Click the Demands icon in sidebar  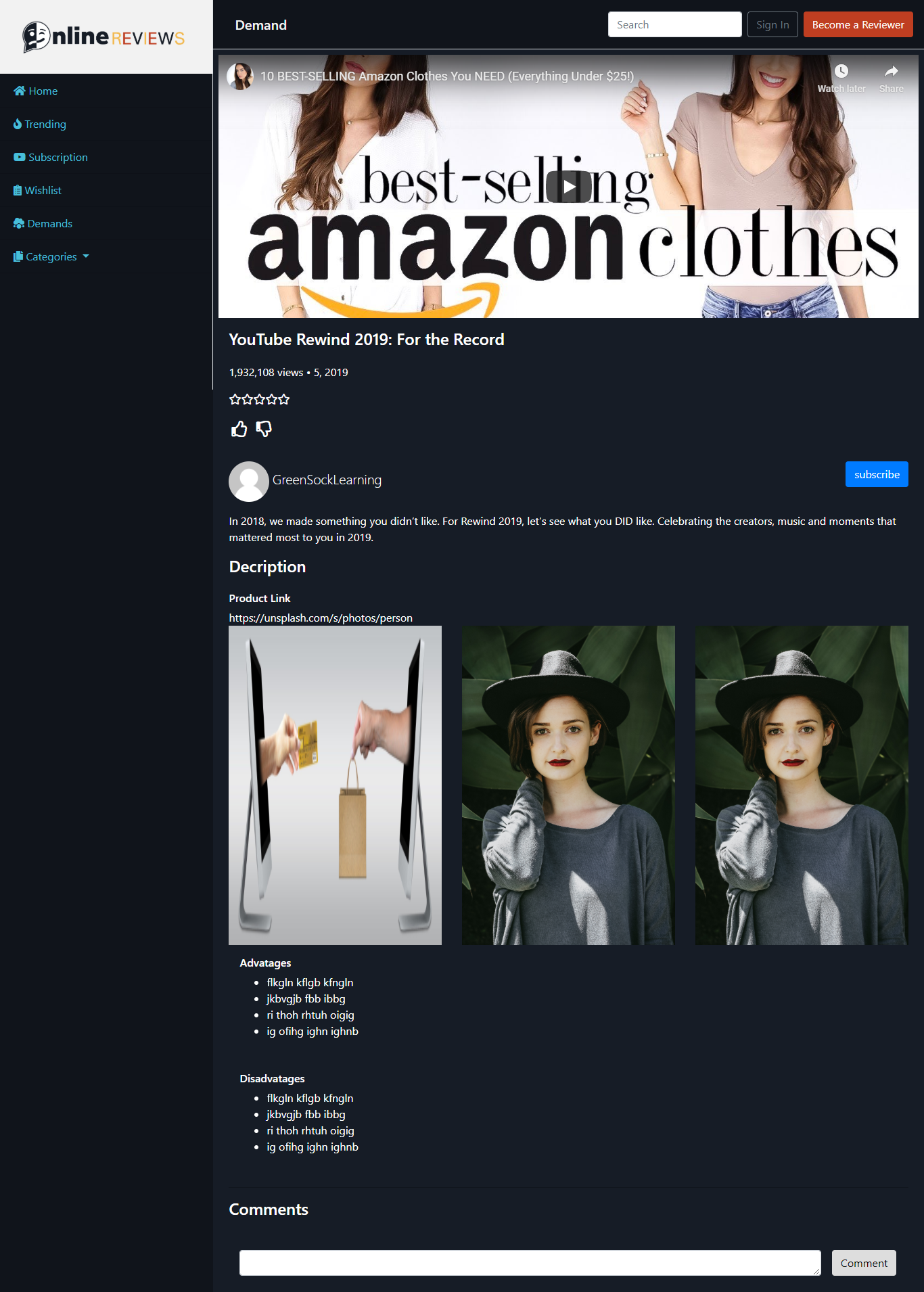(x=19, y=223)
